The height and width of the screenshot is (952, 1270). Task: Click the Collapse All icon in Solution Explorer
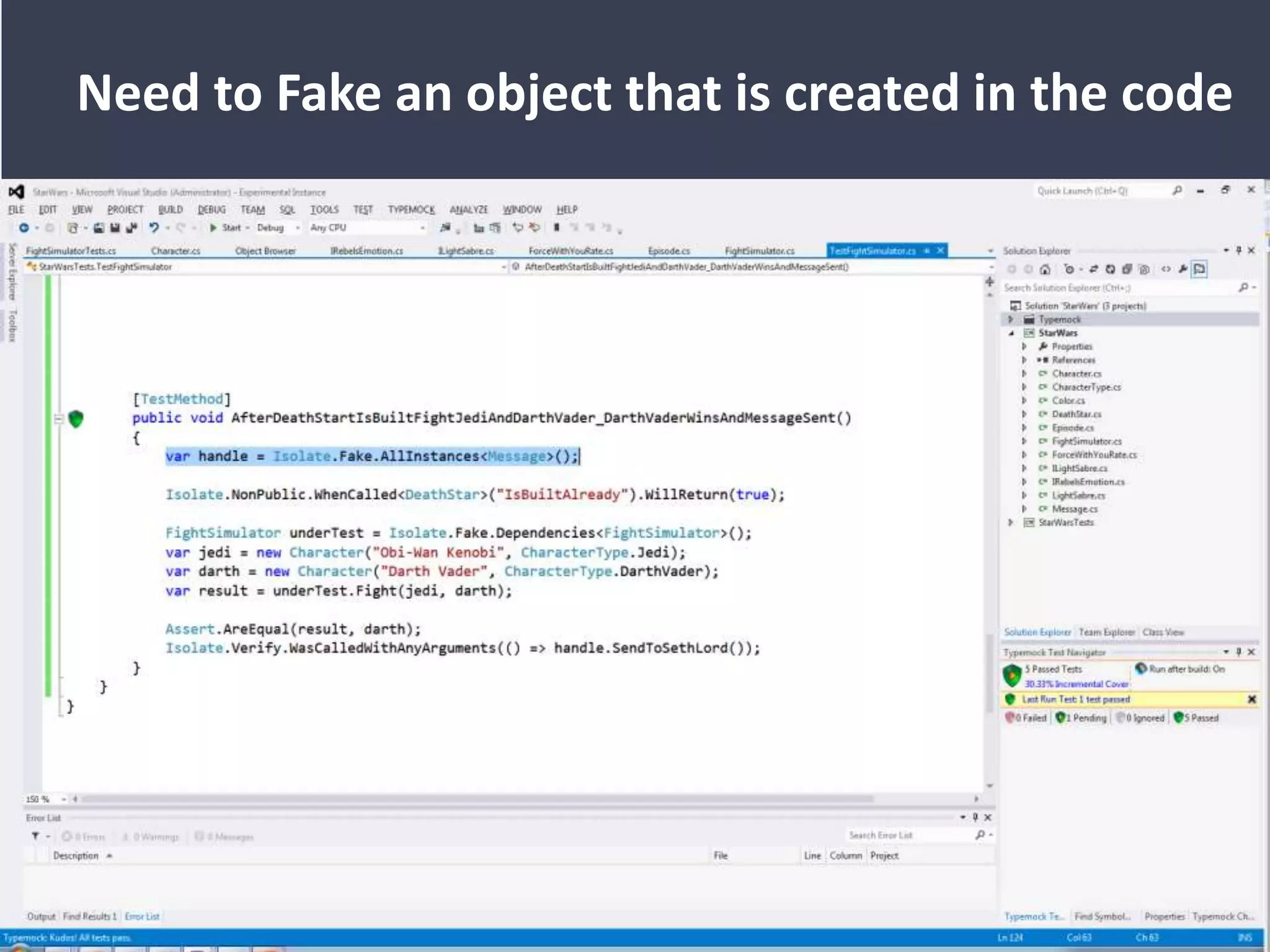(1127, 269)
